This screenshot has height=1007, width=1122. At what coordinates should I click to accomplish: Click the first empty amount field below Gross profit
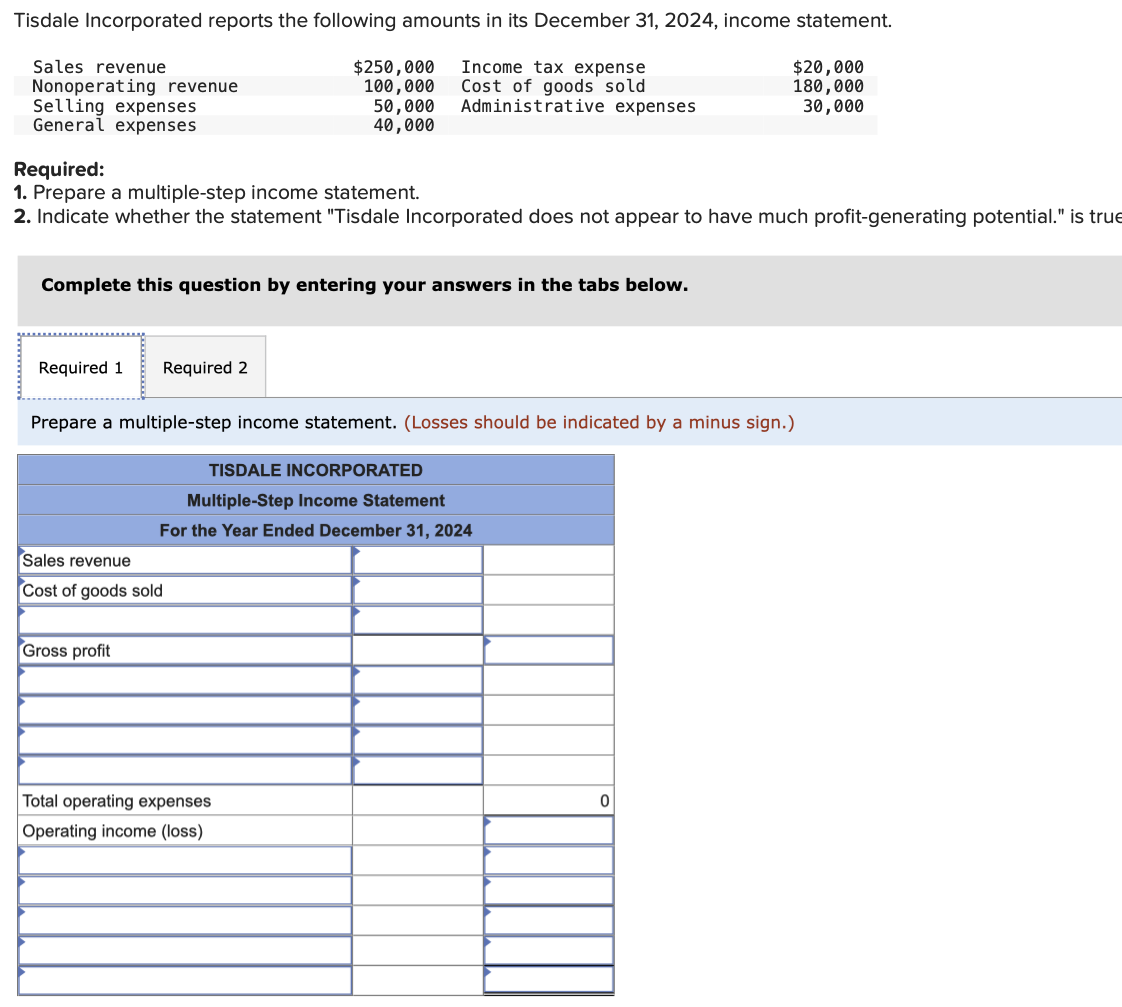[x=417, y=679]
